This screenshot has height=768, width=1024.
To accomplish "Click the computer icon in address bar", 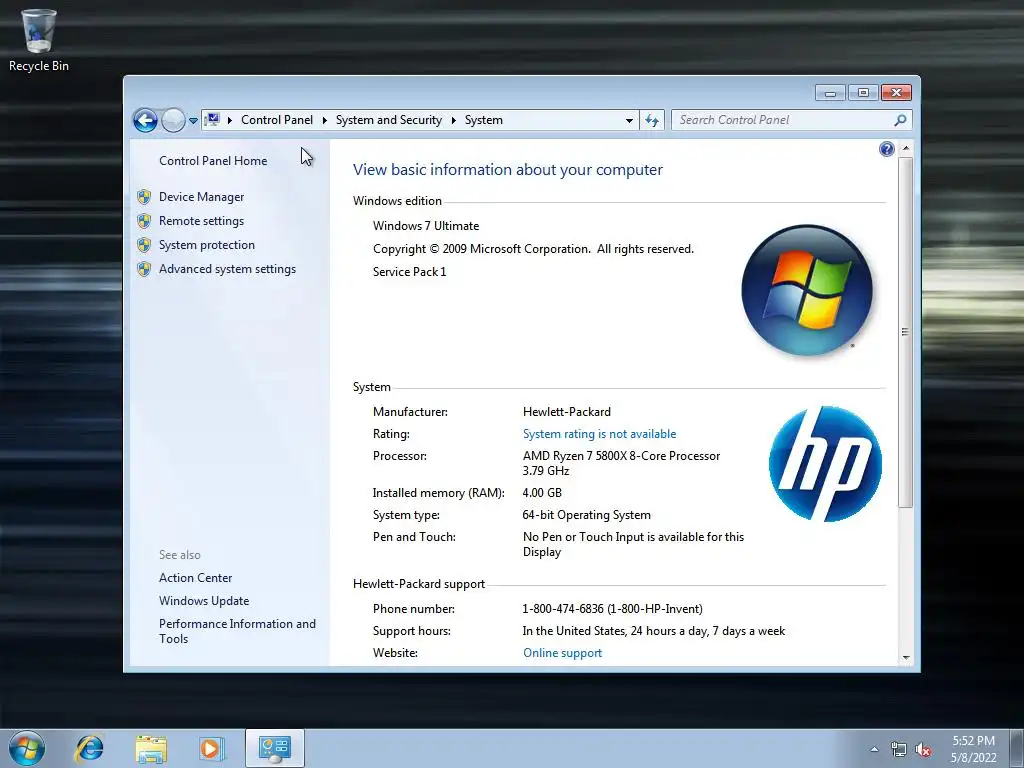I will tap(212, 120).
